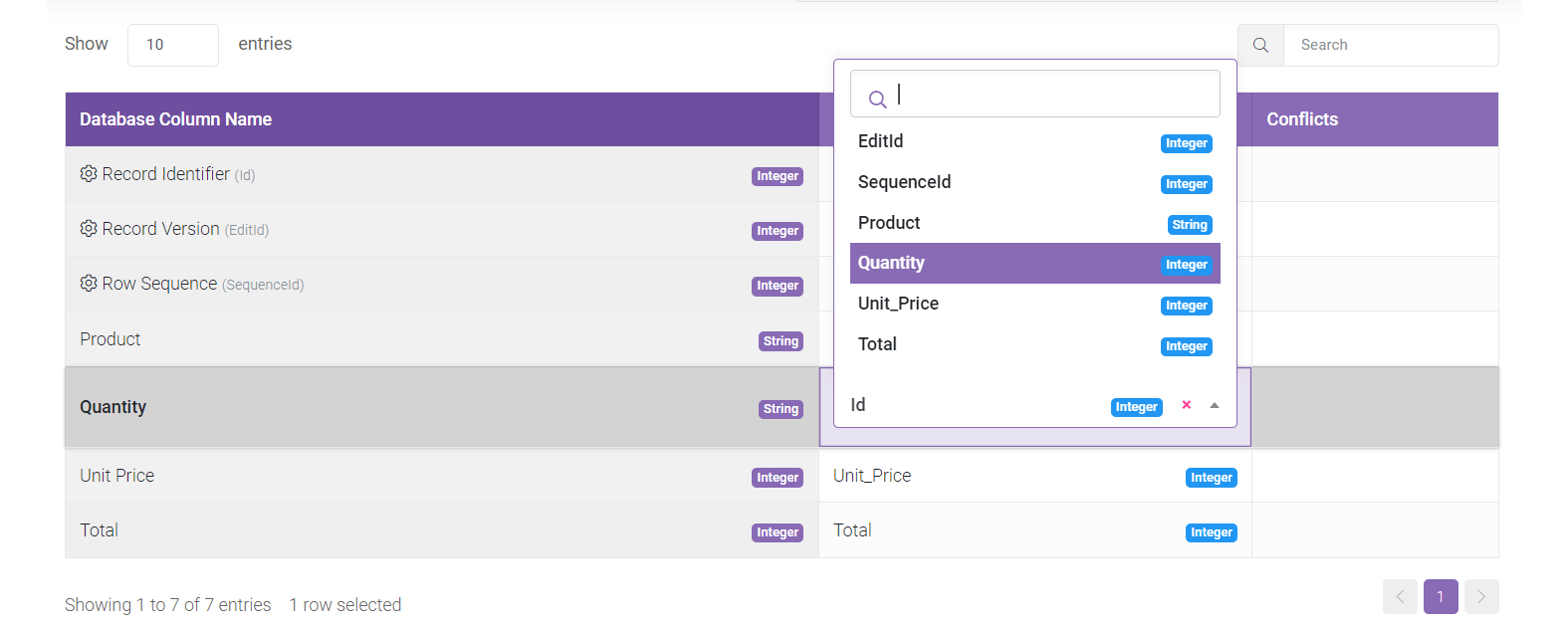Sort by Database Column Name header
The width and height of the screenshot is (1568, 627).
click(176, 119)
